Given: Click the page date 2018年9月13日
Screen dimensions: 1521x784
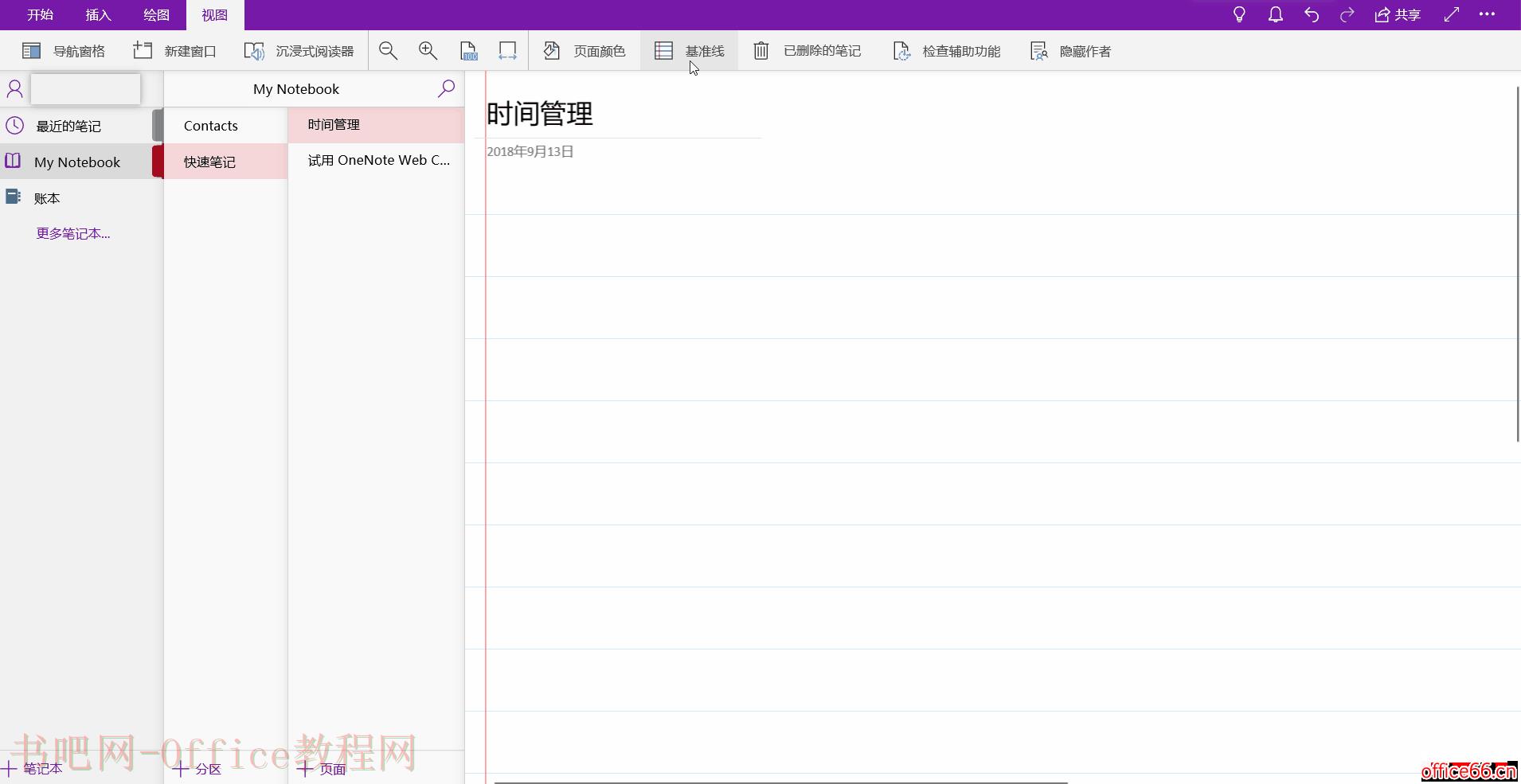Looking at the screenshot, I should (x=530, y=151).
